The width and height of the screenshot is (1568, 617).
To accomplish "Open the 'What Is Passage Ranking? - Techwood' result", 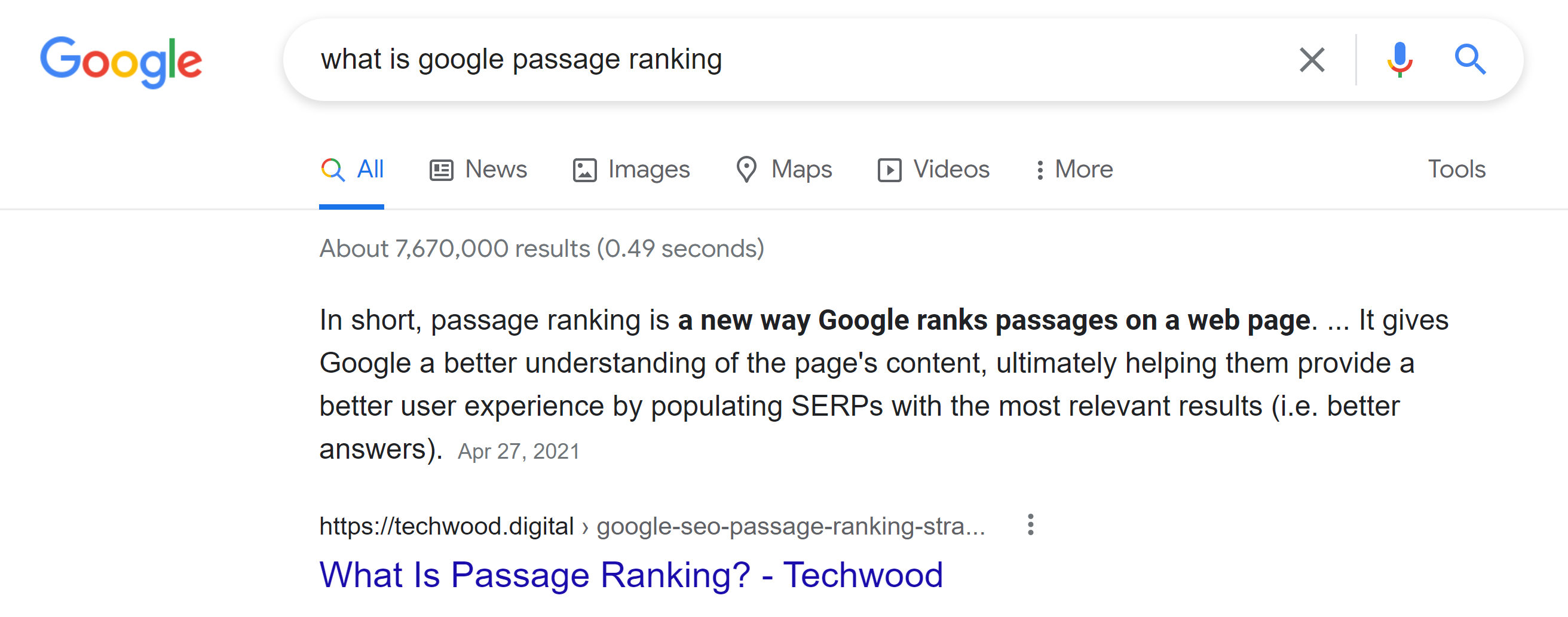I will [x=630, y=574].
